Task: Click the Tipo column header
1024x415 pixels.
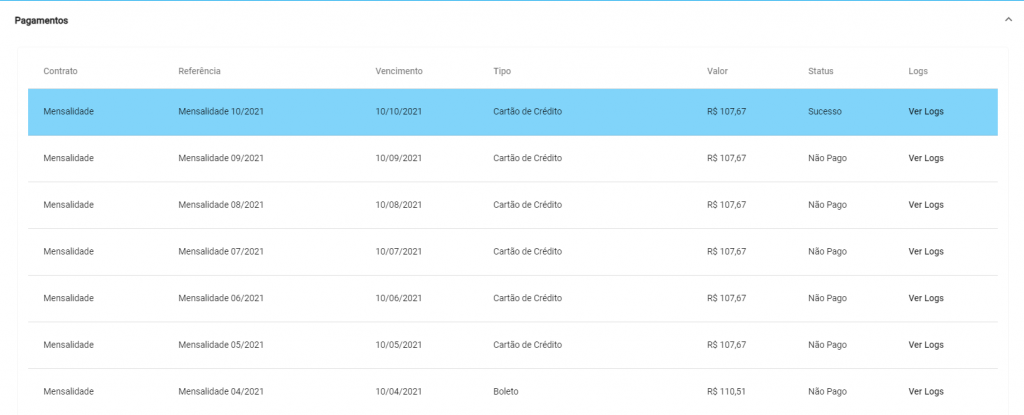Action: click(x=502, y=71)
